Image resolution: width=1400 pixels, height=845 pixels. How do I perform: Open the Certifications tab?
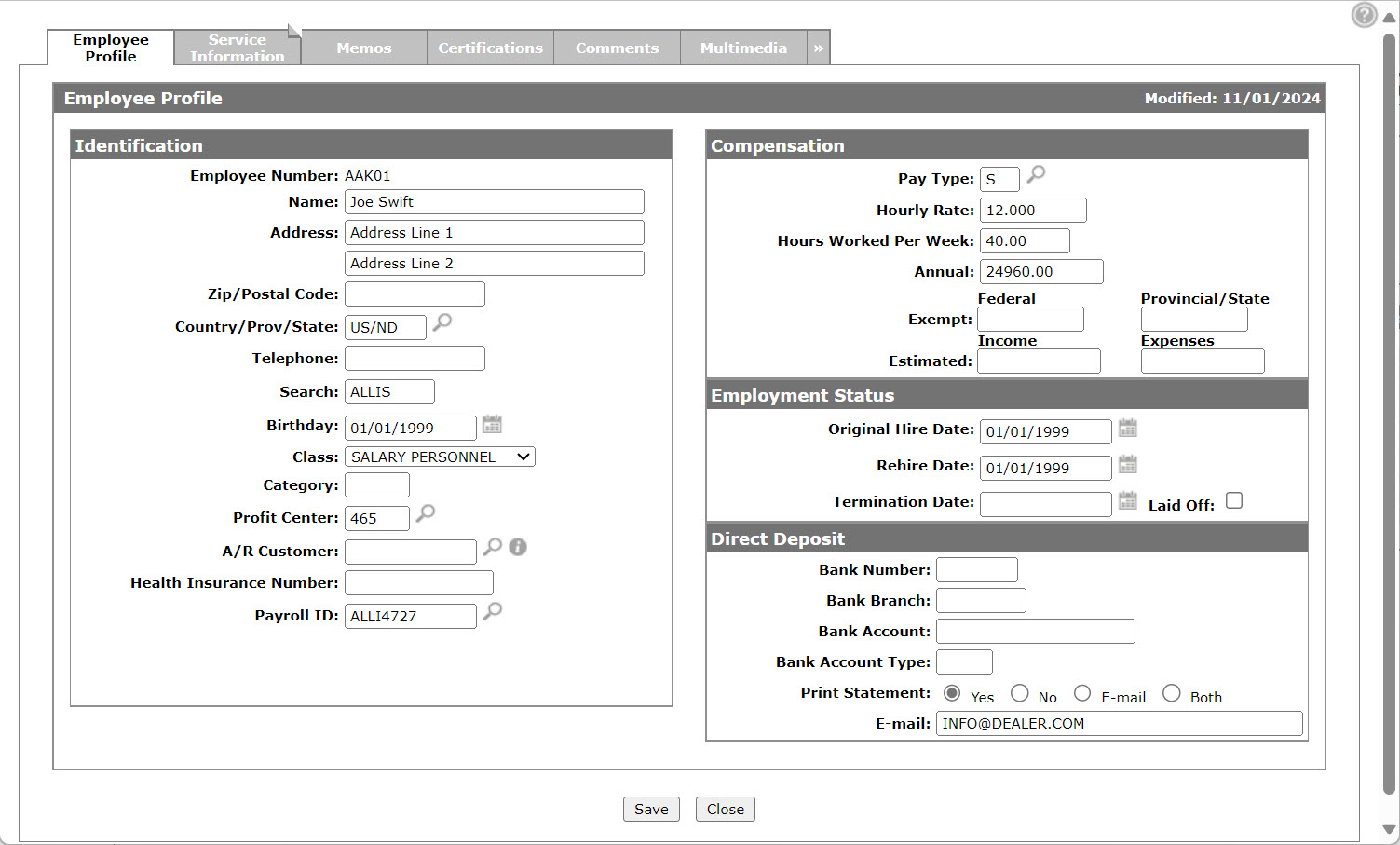[x=491, y=48]
